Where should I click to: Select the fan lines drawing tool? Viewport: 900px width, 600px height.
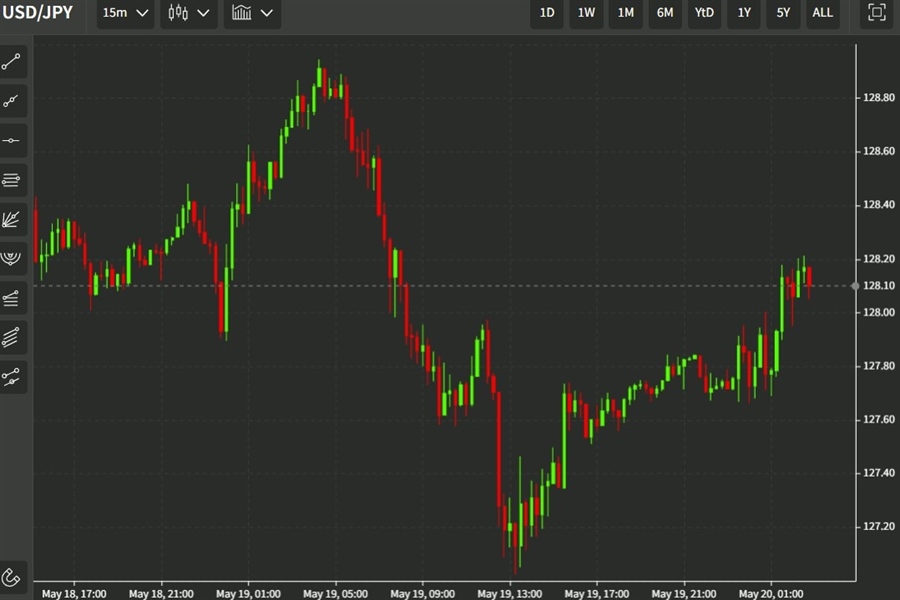[13, 219]
